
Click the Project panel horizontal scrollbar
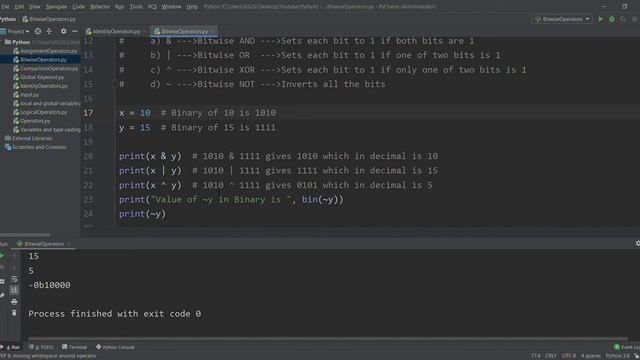tap(24, 235)
